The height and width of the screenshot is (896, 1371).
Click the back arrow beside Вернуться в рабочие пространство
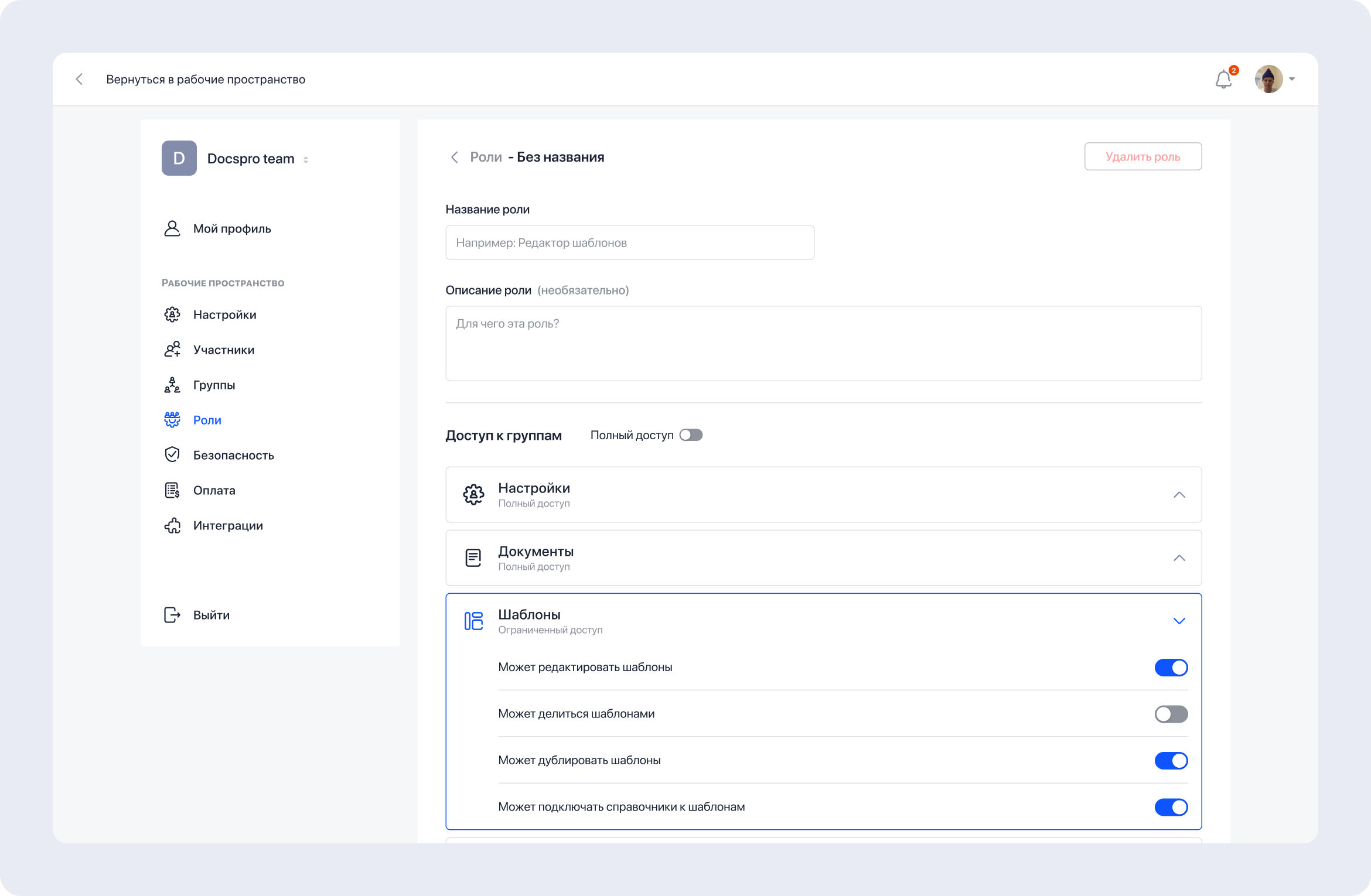point(80,79)
